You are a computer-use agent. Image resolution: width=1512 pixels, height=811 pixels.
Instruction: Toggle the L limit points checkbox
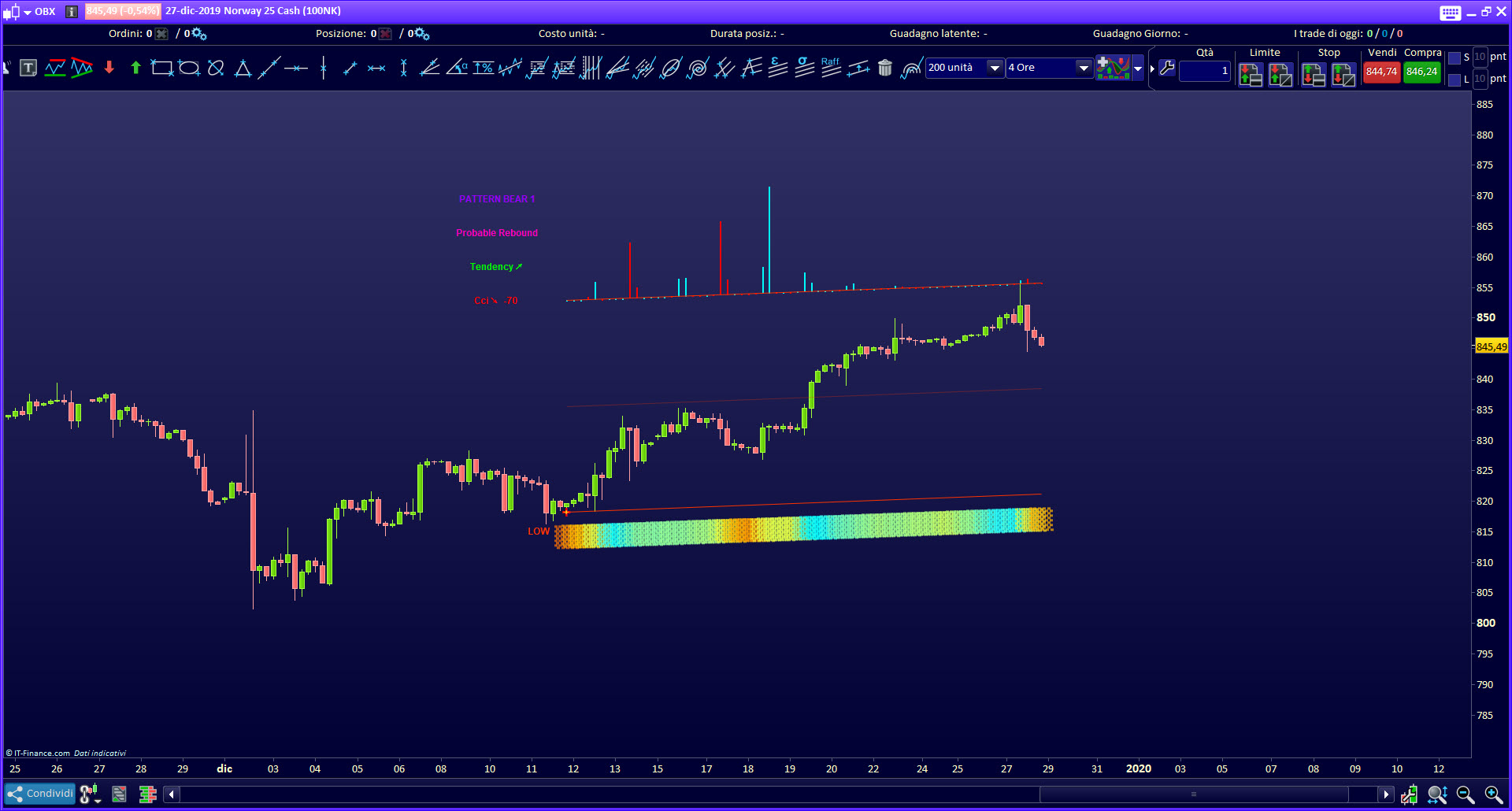(1455, 80)
